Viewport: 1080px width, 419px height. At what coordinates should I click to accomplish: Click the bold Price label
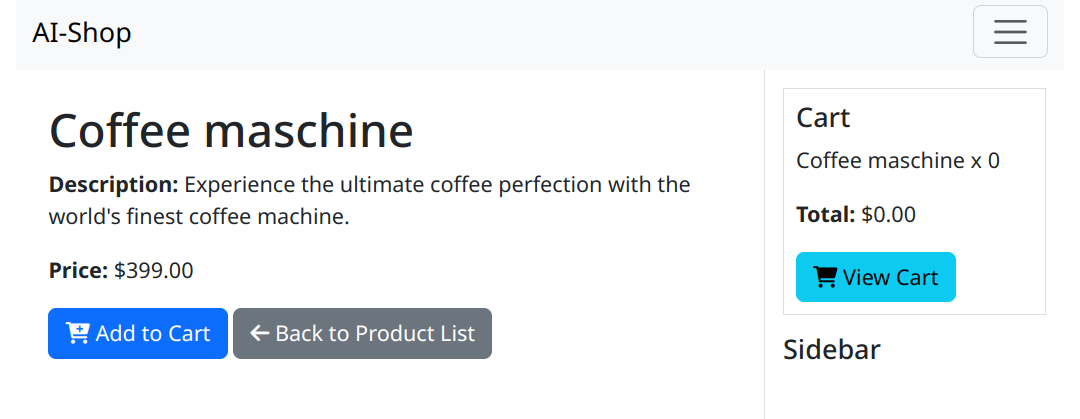[79, 271]
